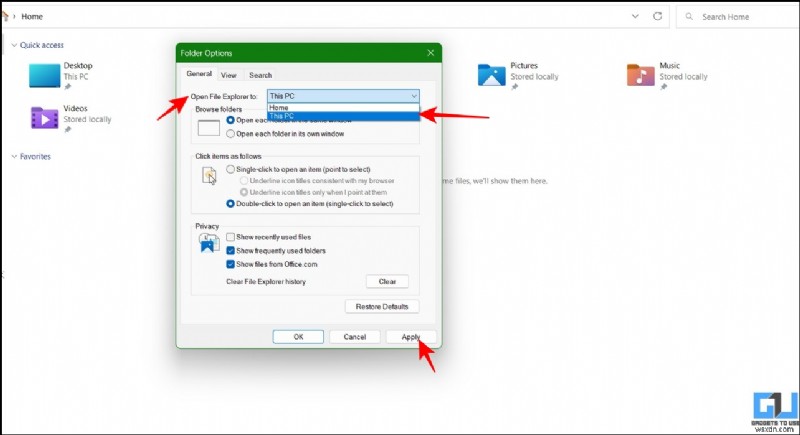
Task: Click the pointer icon under Click items
Action: [209, 176]
